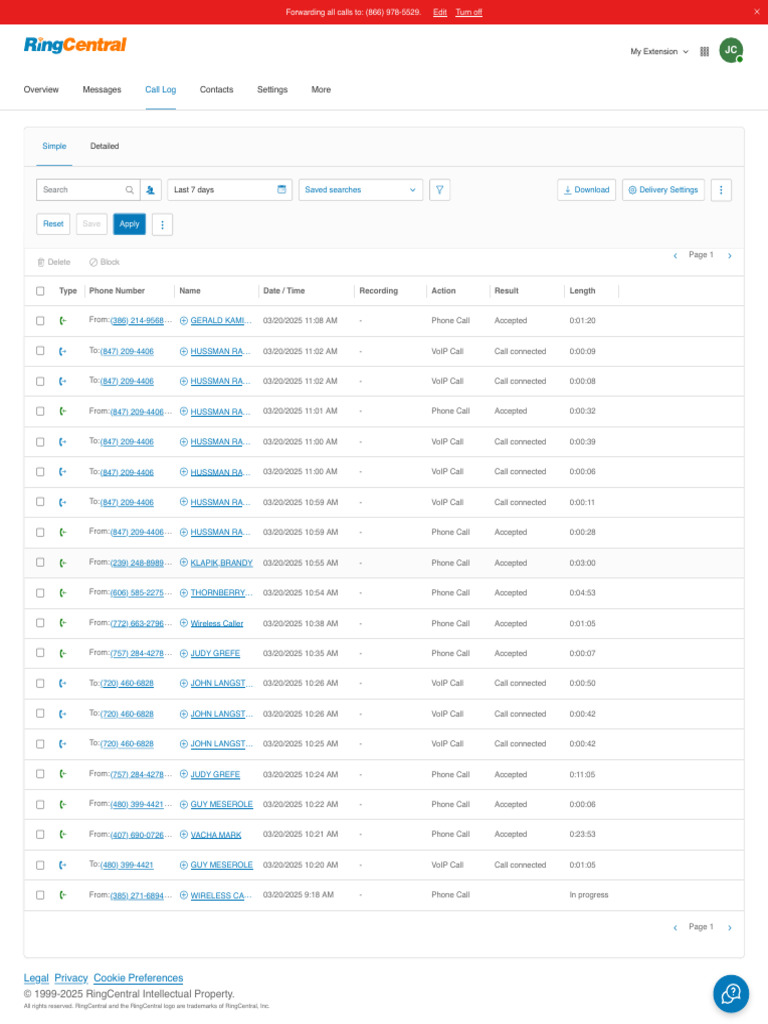Open the help chat bubble icon
Viewport: 768px width, 1024px height.
[x=731, y=993]
